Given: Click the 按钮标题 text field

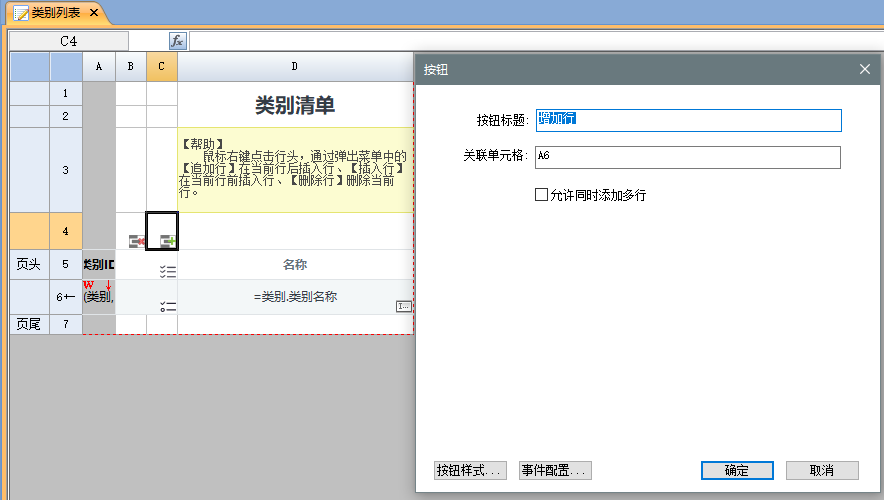Looking at the screenshot, I should click(x=688, y=120).
